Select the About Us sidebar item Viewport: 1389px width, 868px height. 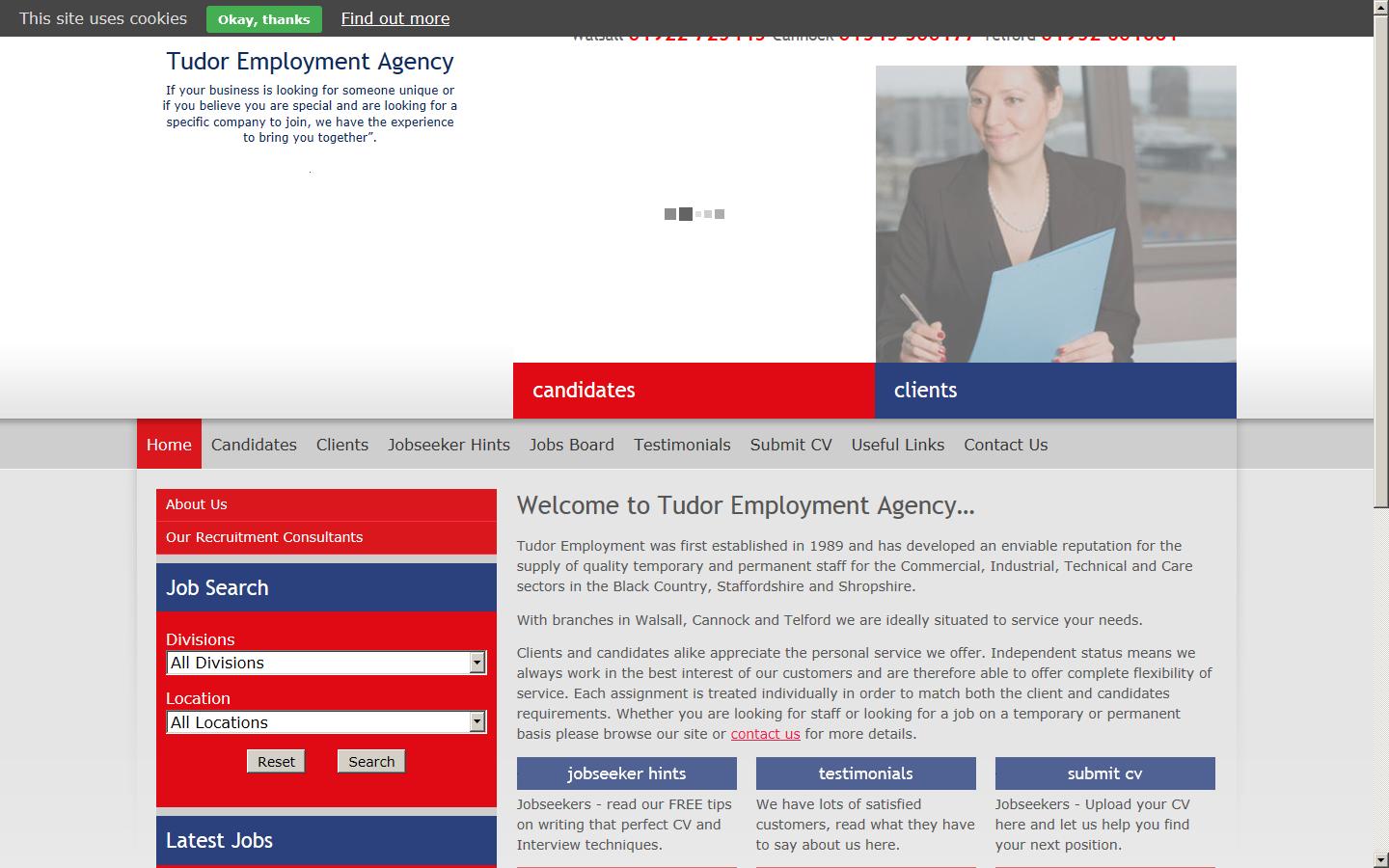click(x=196, y=504)
